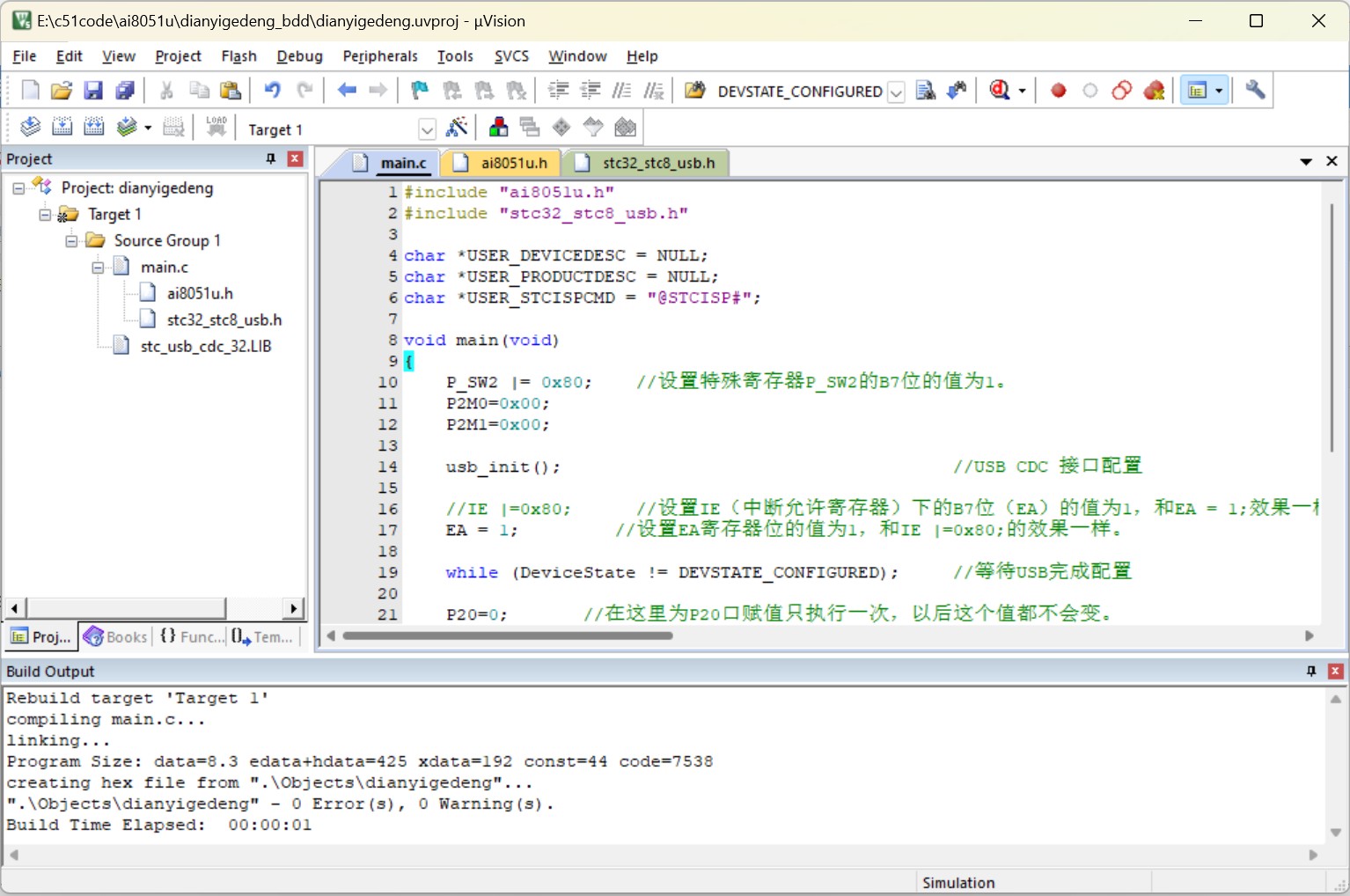Collapse the Project: dianyigedeng tree node
1350x896 pixels.
[18, 188]
